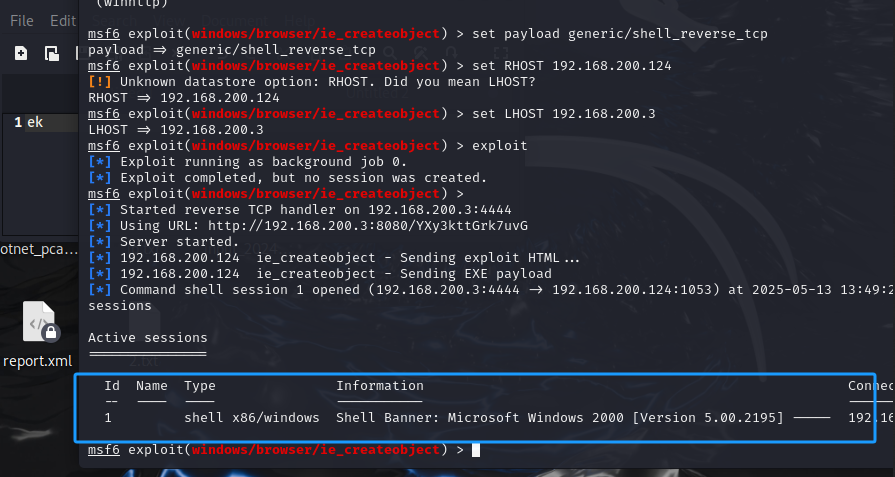Click 'Exploit completed, but no session was created.' line
895x477 pixels.
click(x=288, y=177)
